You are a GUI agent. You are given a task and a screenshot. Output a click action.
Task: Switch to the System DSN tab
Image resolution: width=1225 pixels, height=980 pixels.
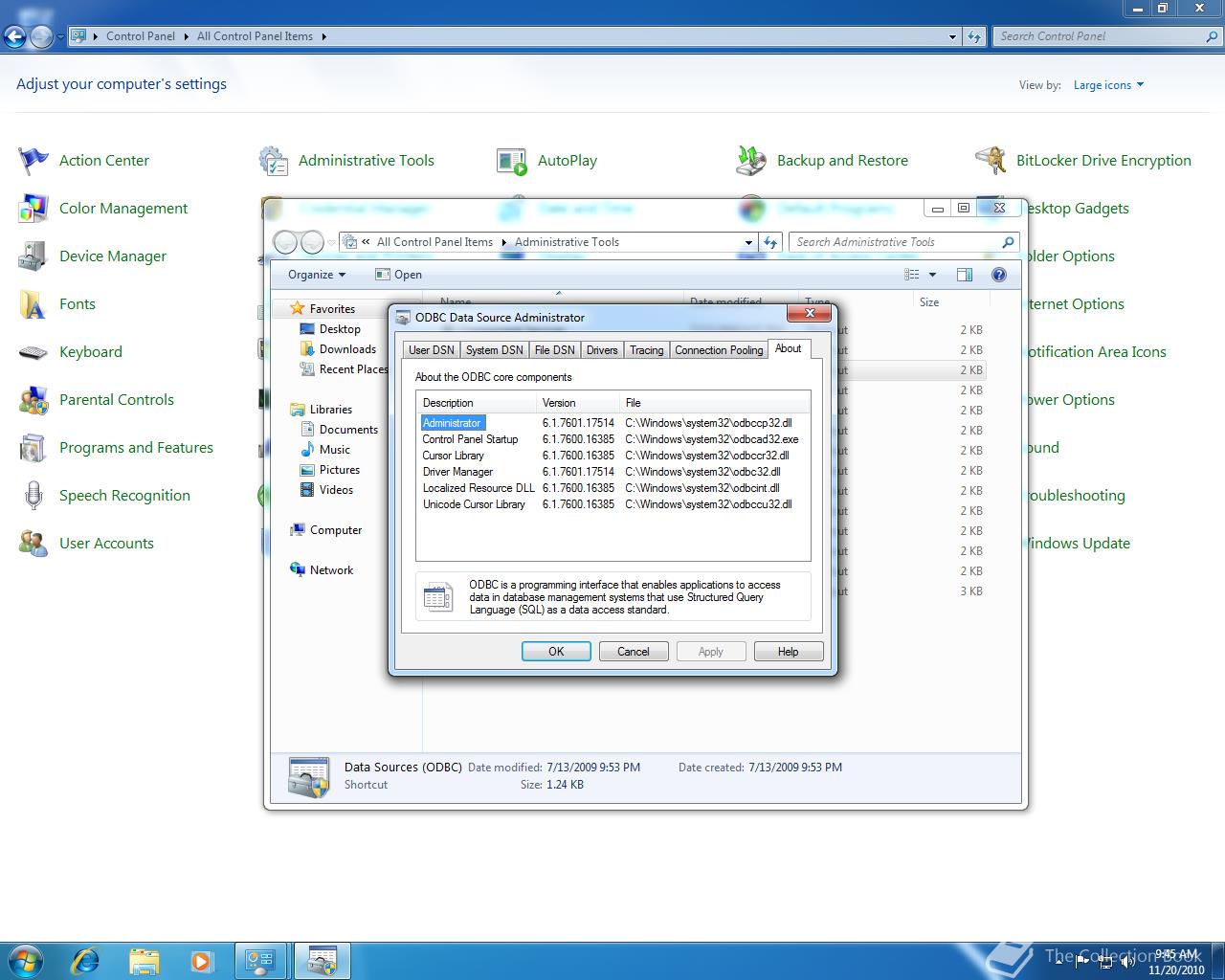[495, 350]
